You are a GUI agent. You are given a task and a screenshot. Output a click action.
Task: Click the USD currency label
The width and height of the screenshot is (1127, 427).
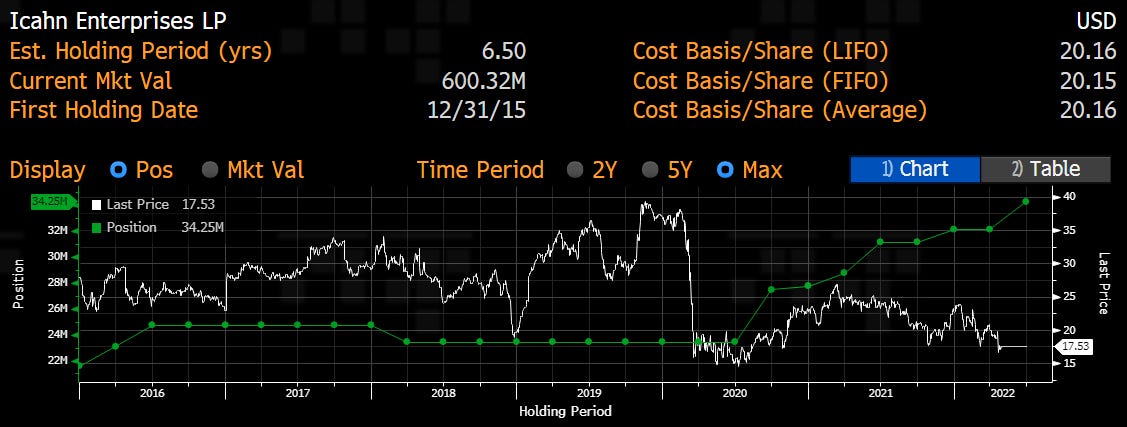pyautogui.click(x=1095, y=21)
